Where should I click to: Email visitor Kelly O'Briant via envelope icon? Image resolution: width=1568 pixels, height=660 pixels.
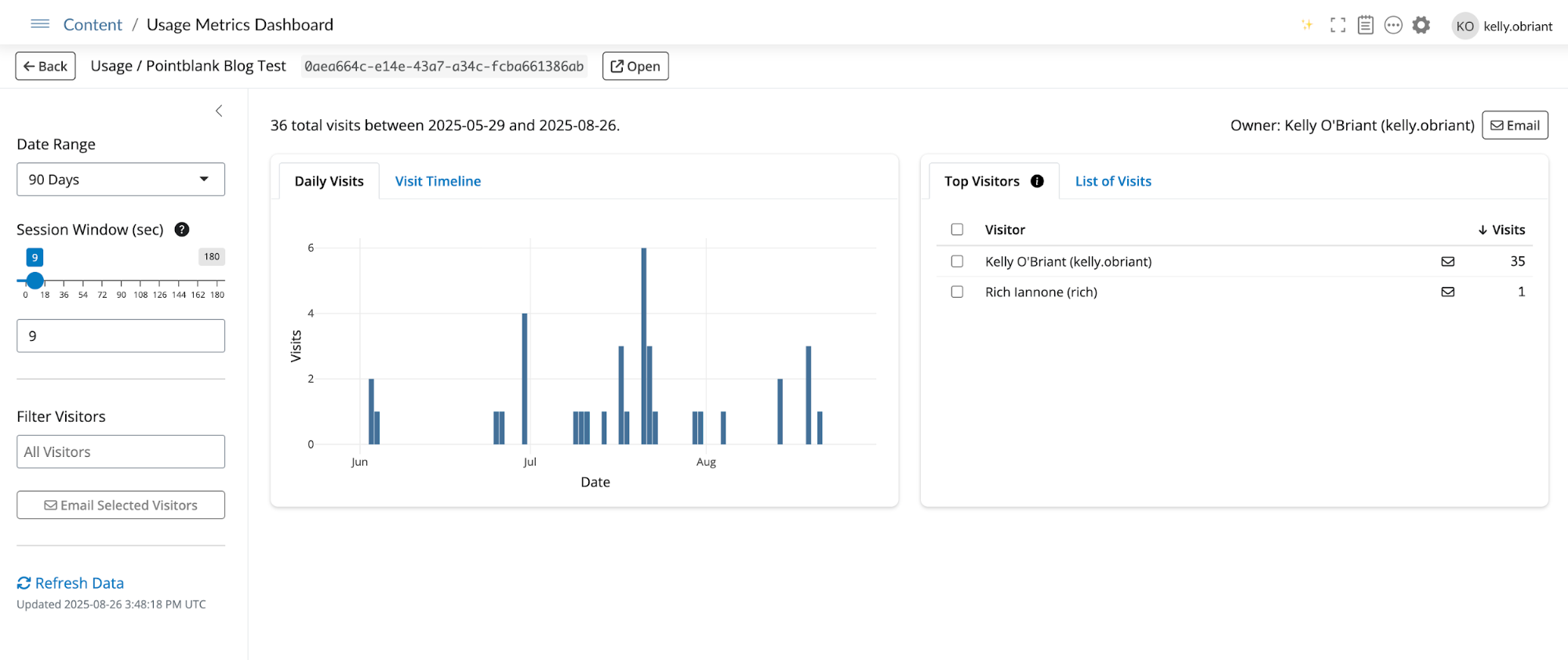[1448, 262]
